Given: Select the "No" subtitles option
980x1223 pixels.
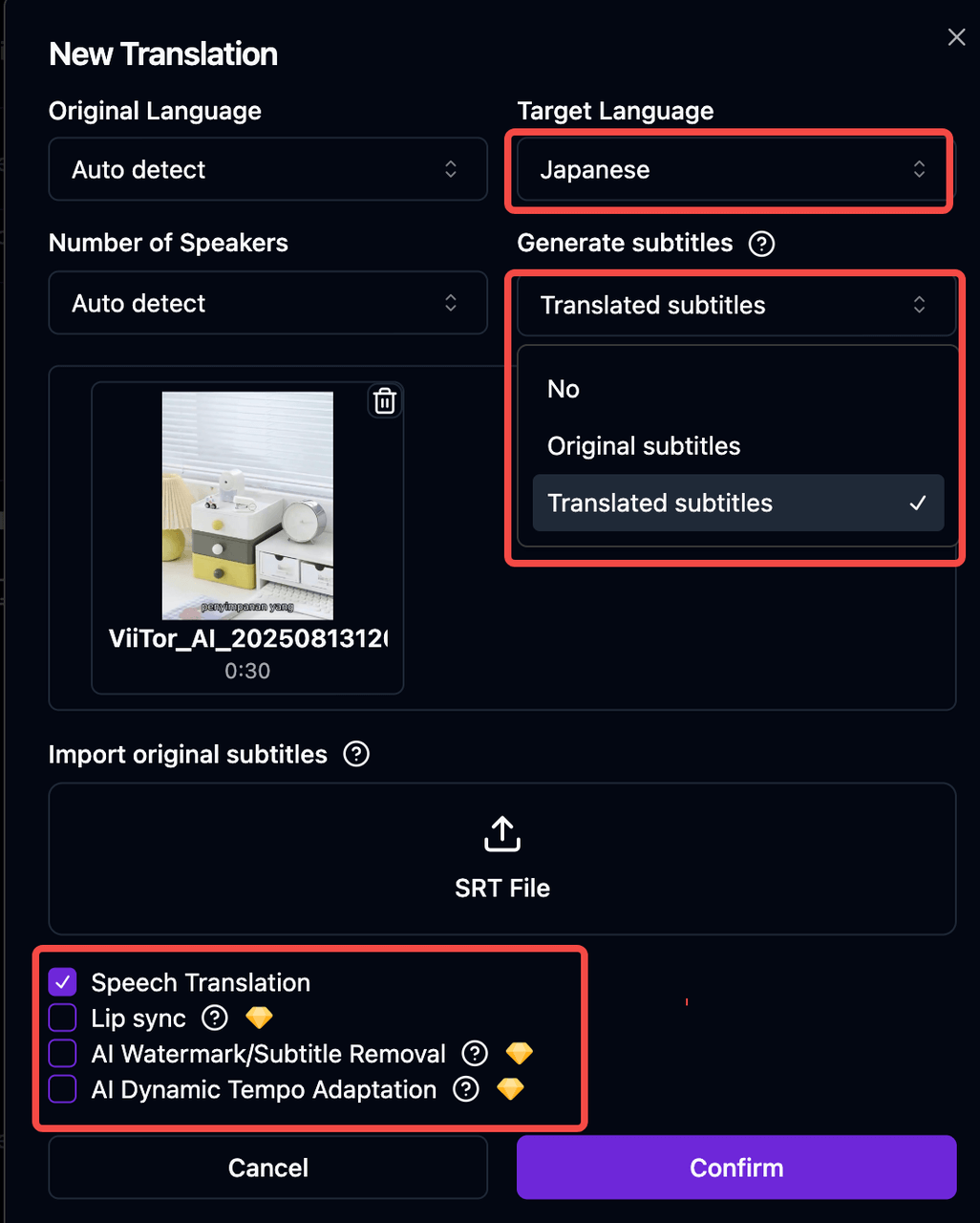Looking at the screenshot, I should pyautogui.click(x=564, y=389).
